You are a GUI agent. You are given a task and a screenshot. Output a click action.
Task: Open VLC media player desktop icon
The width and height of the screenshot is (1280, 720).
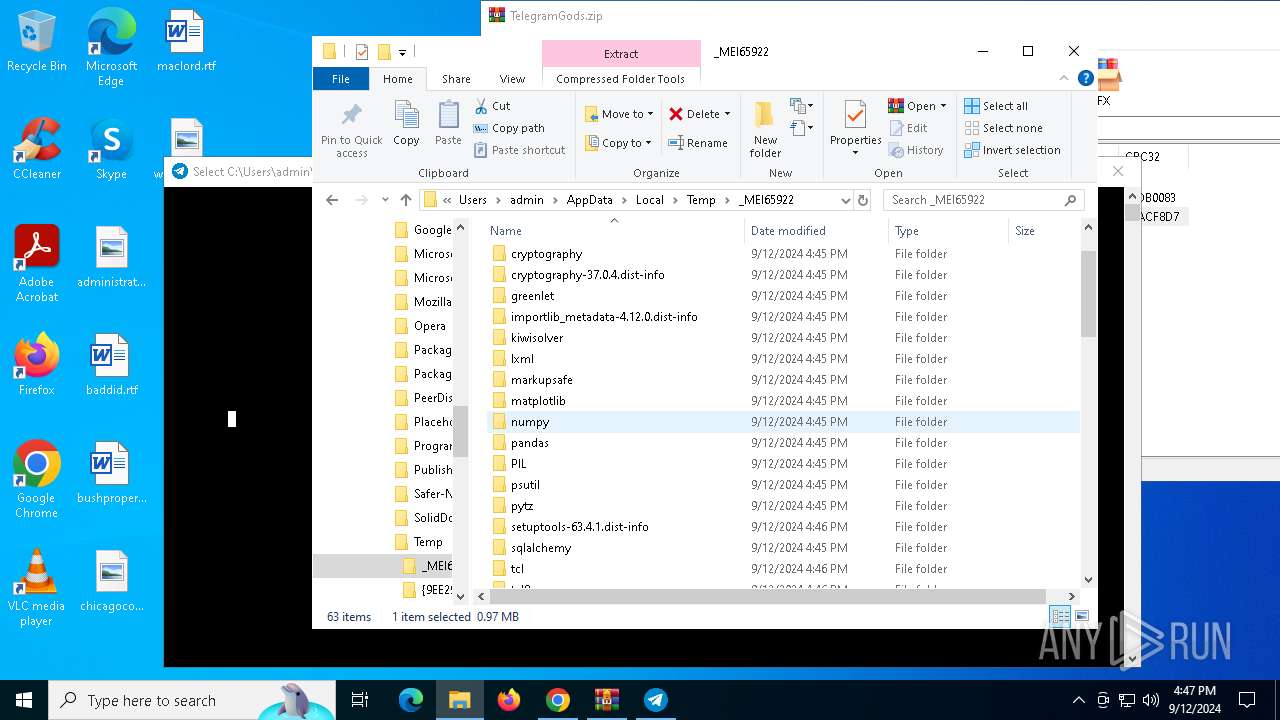[36, 588]
